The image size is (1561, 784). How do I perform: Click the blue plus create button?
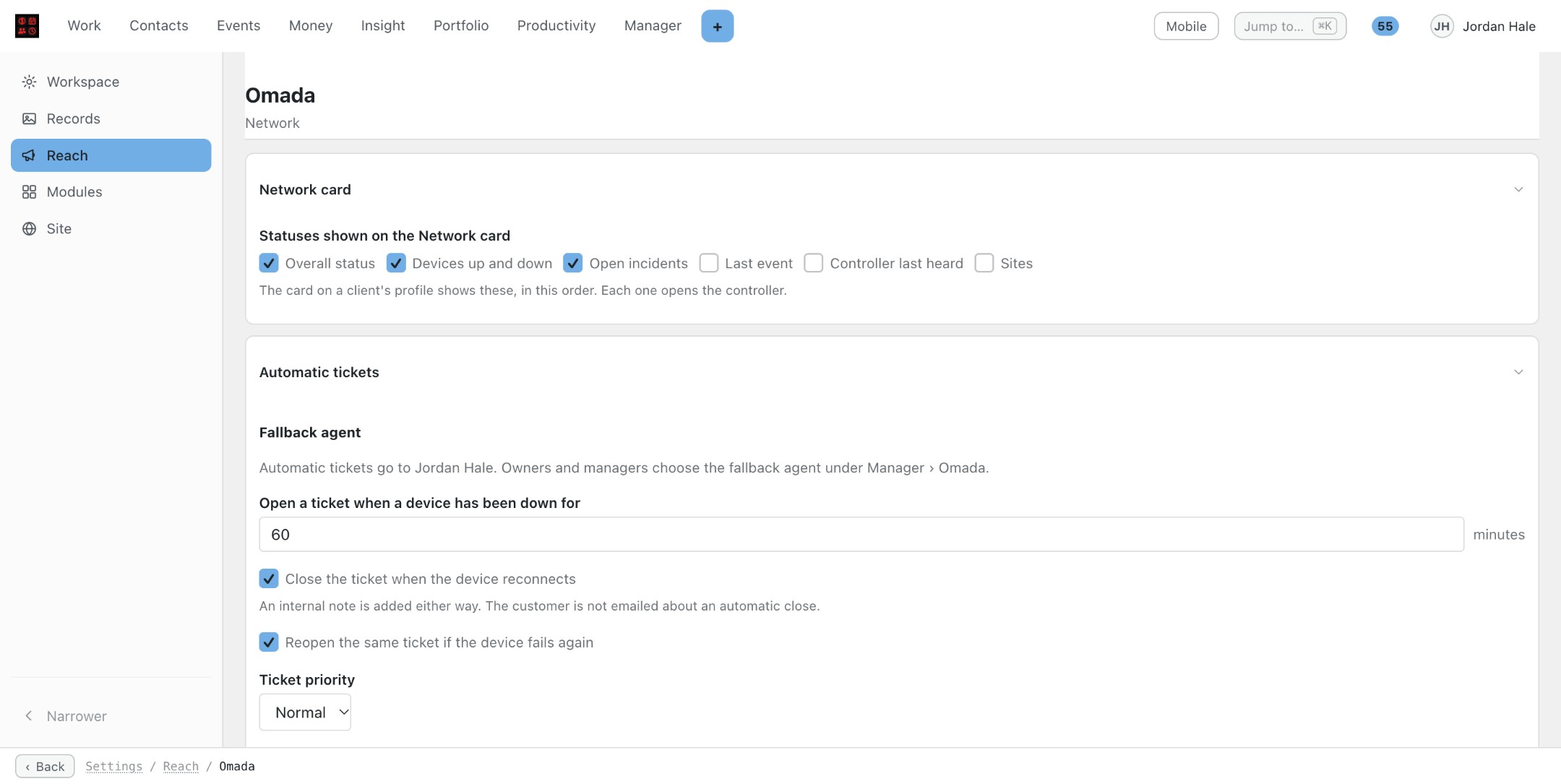point(717,26)
